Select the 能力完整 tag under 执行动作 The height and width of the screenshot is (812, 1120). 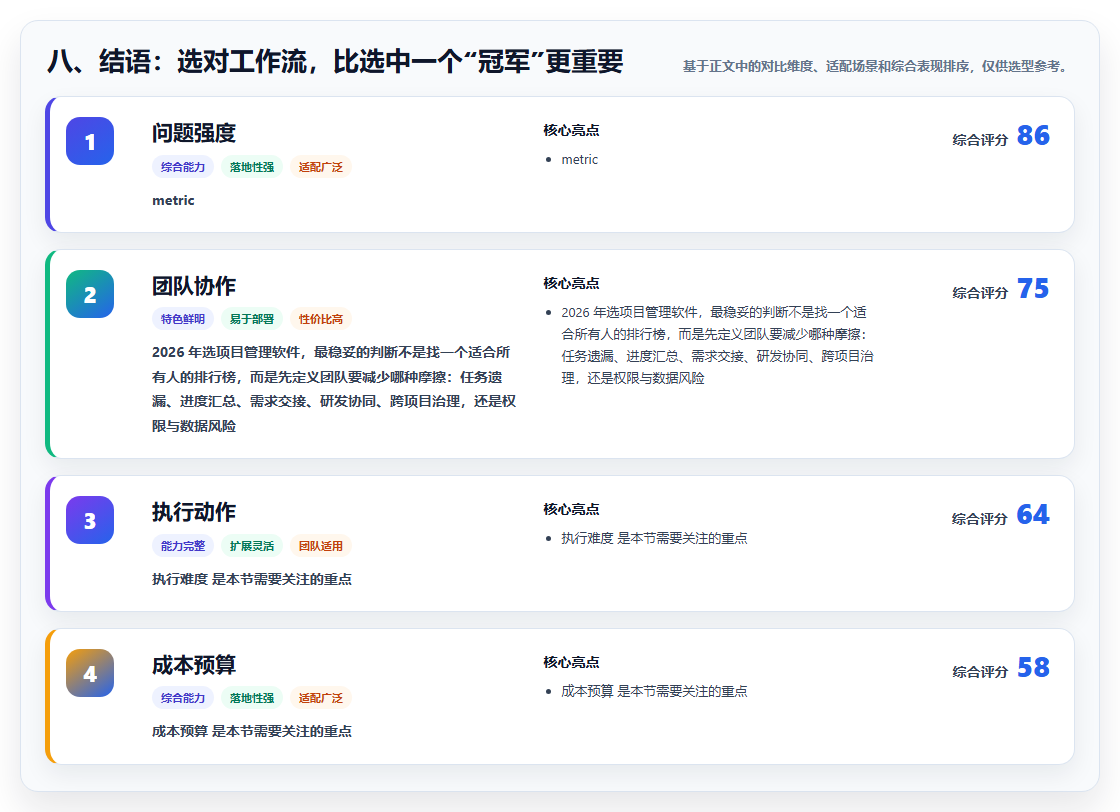(183, 546)
